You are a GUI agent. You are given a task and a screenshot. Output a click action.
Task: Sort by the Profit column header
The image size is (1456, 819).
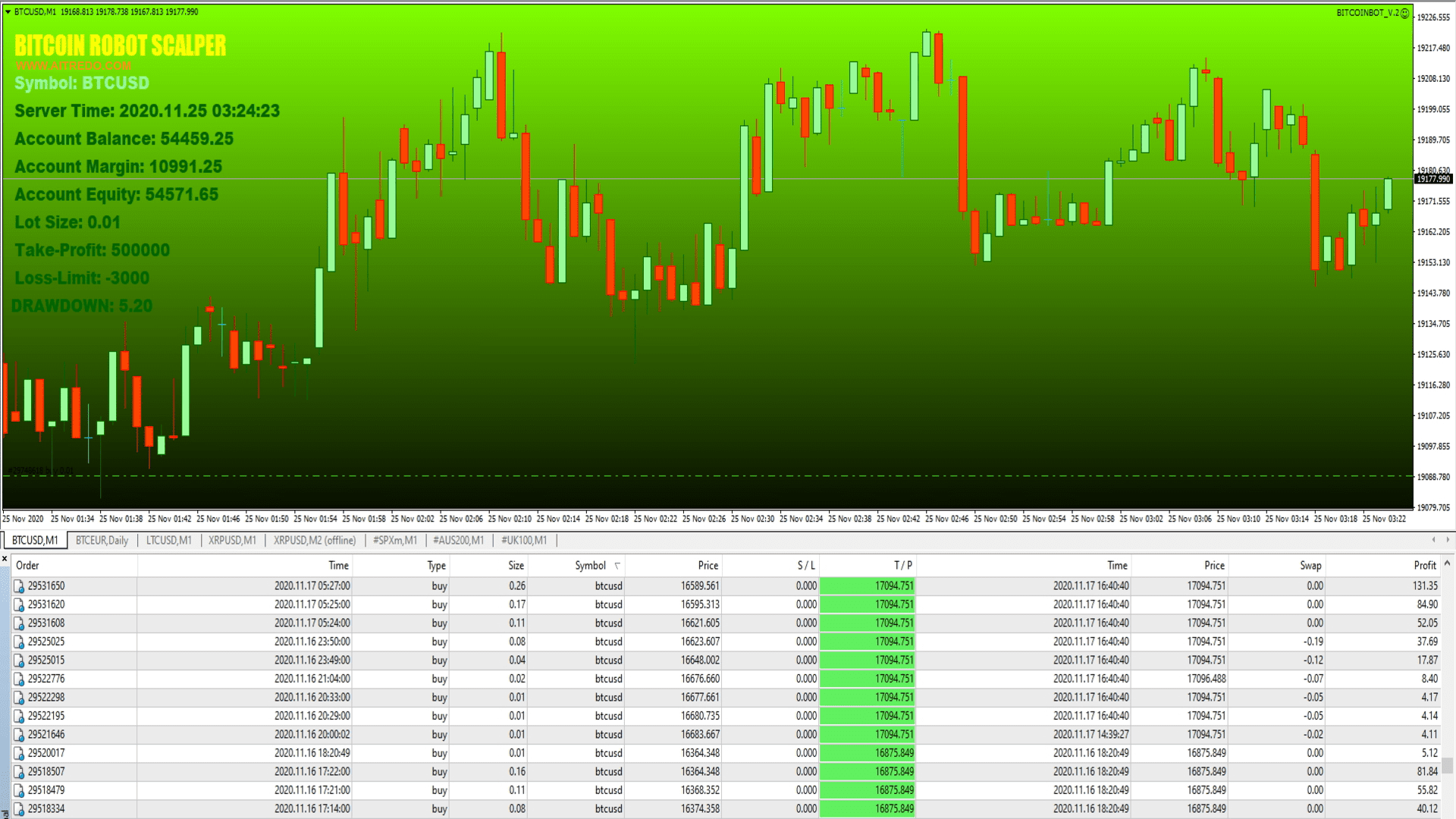(1383, 566)
